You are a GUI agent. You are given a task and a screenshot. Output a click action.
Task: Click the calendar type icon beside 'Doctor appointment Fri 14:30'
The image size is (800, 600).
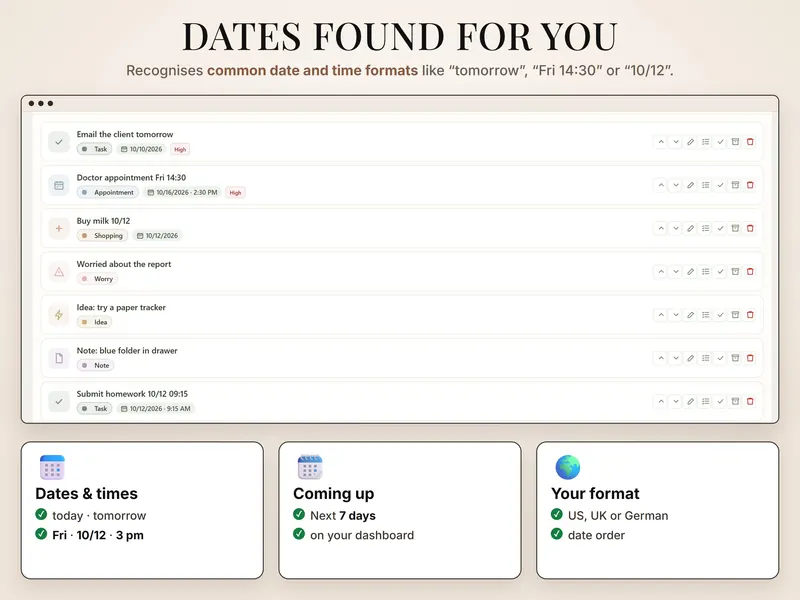pos(59,185)
